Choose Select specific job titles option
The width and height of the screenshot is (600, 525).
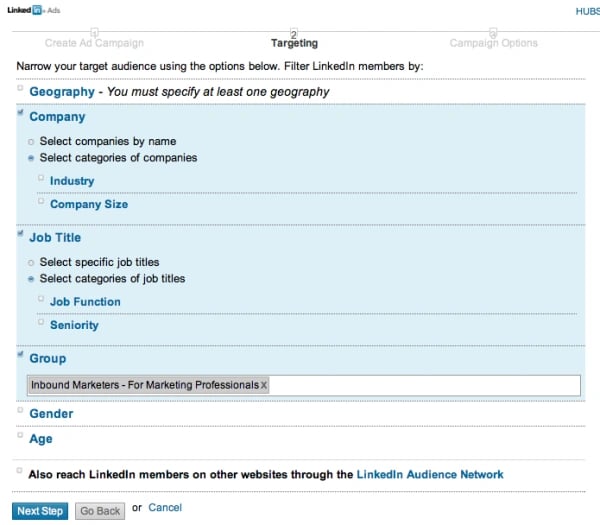tap(31, 262)
